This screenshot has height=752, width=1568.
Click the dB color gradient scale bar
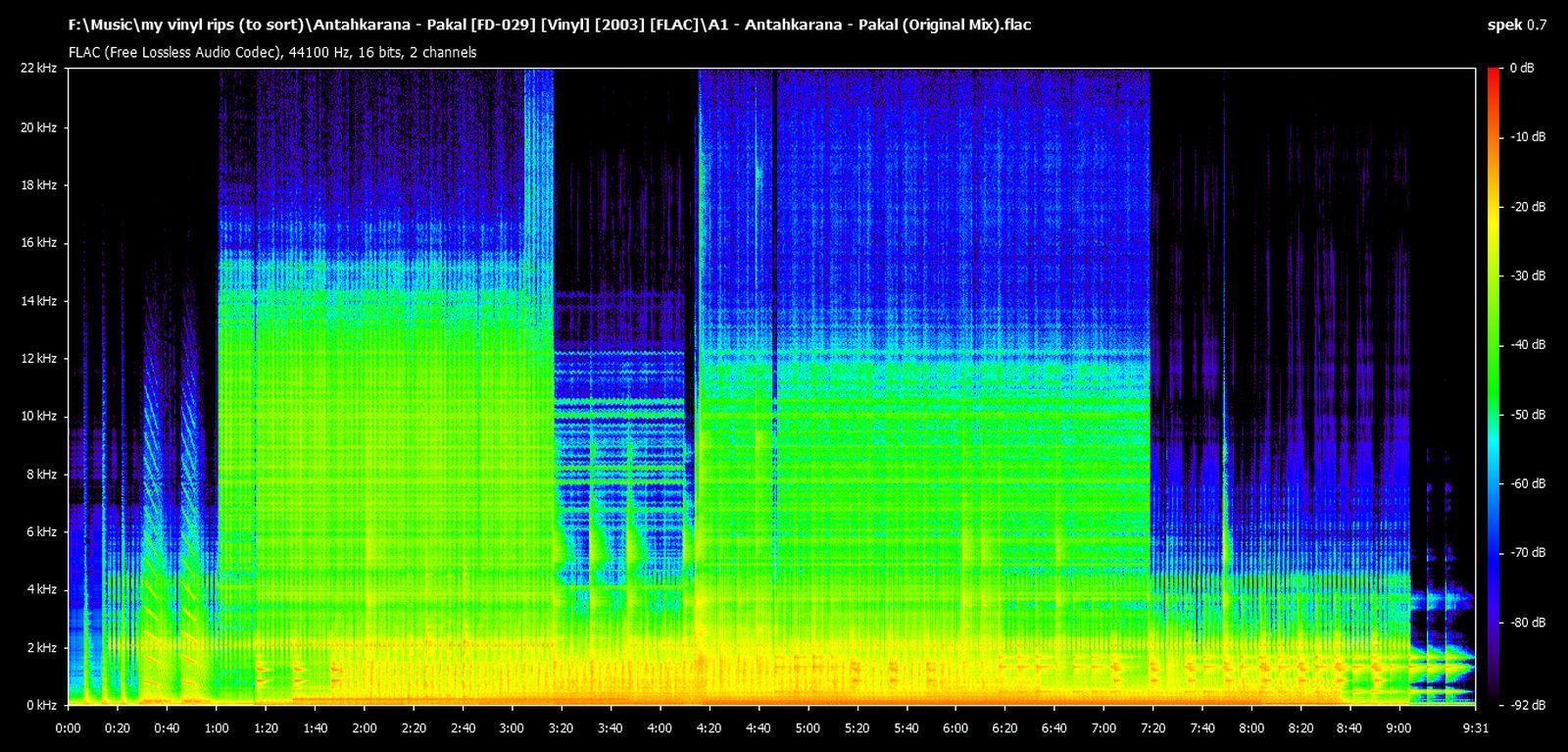(x=1493, y=386)
